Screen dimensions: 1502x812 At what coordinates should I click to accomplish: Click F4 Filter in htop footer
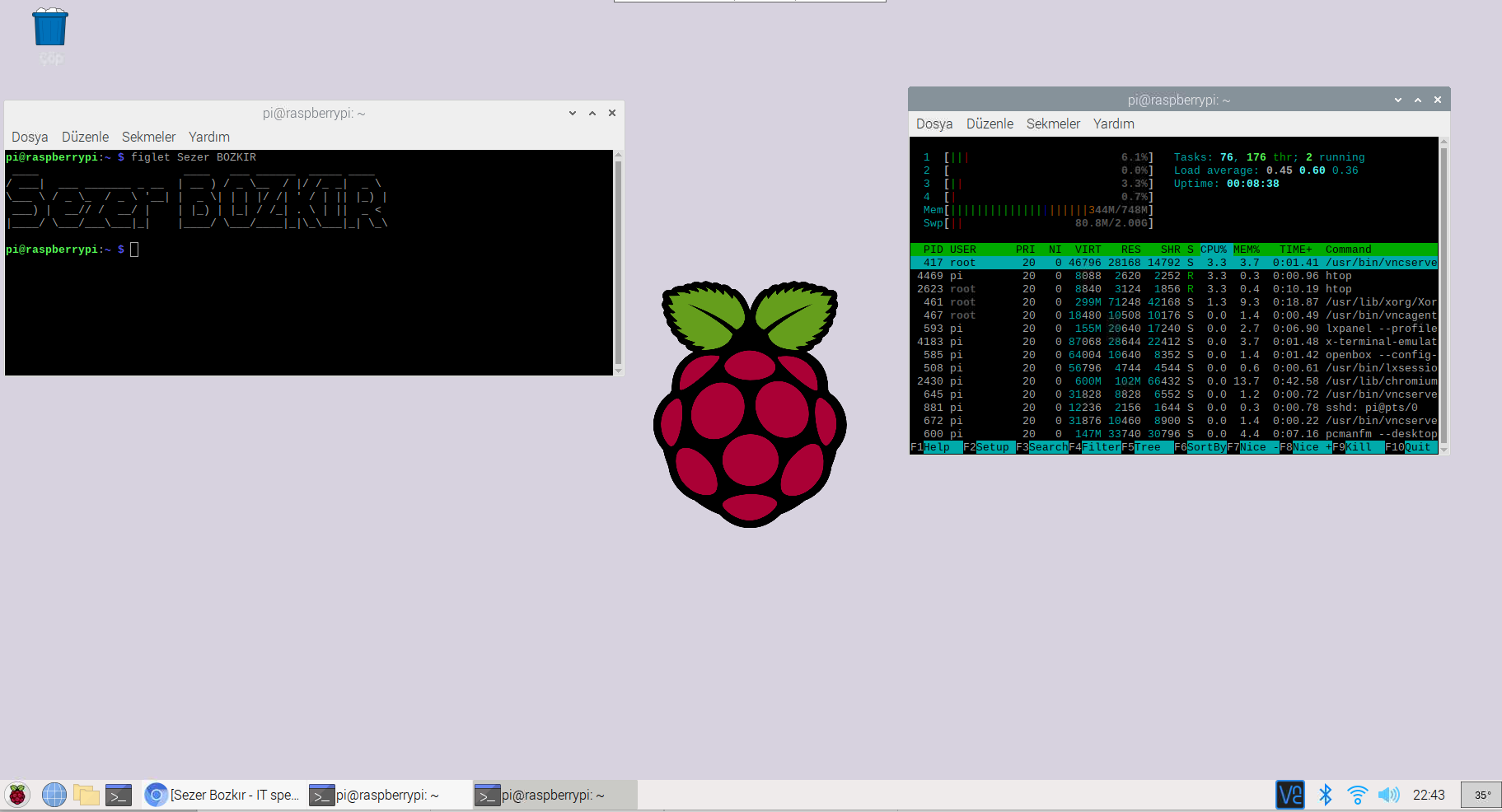pos(1094,447)
